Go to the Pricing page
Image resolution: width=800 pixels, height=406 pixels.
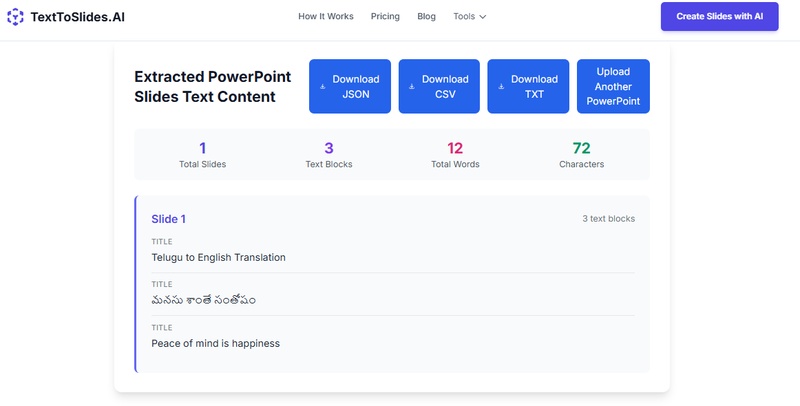coord(385,17)
